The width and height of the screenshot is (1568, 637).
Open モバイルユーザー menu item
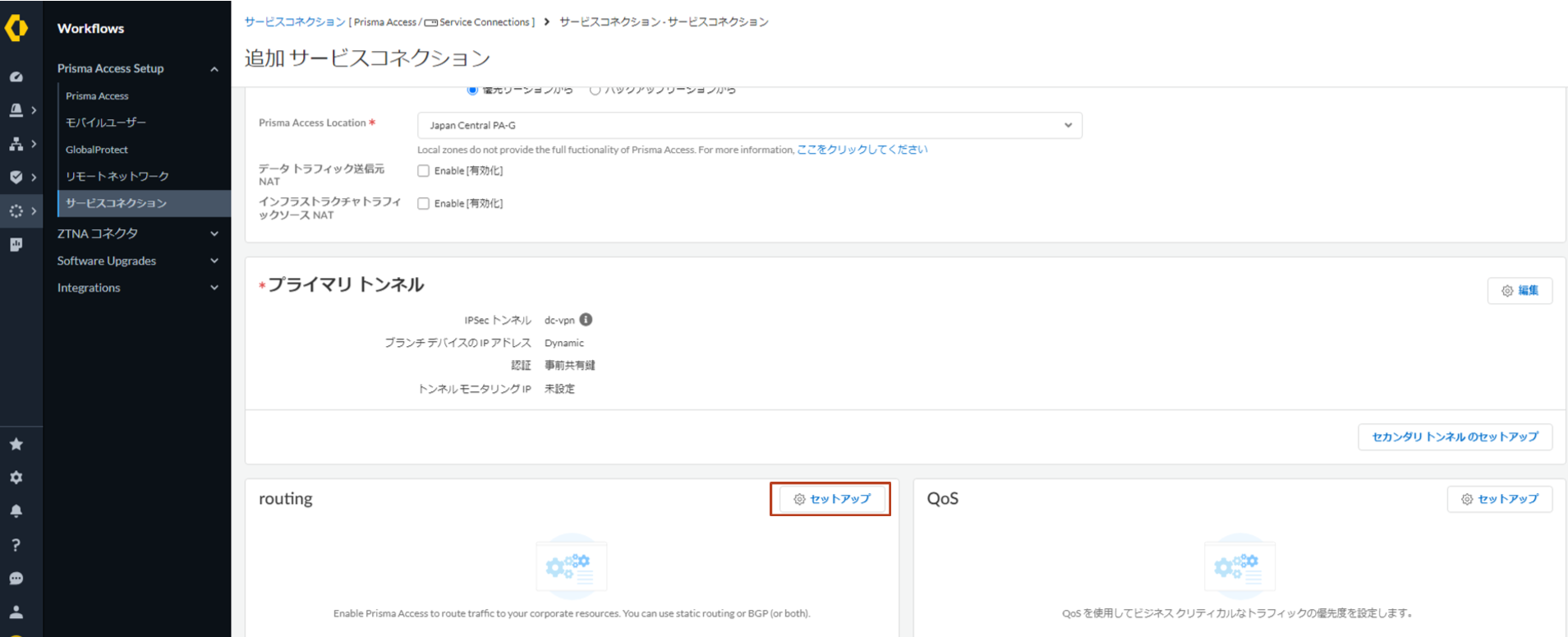point(106,122)
